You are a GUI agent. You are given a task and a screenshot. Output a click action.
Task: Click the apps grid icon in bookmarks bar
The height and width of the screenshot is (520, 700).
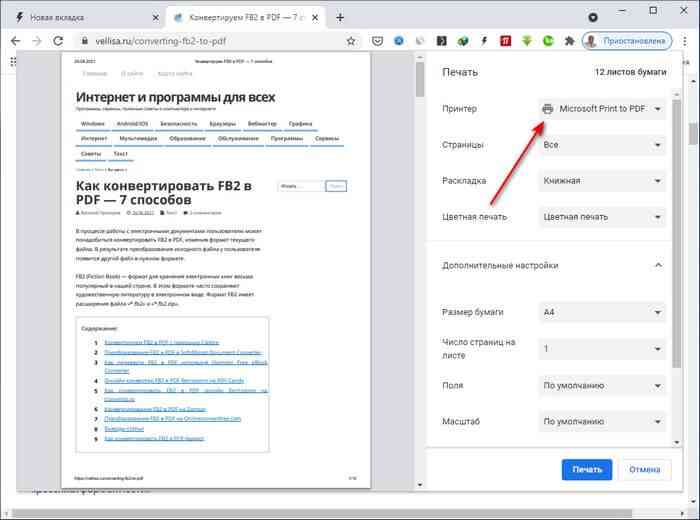coord(13,62)
